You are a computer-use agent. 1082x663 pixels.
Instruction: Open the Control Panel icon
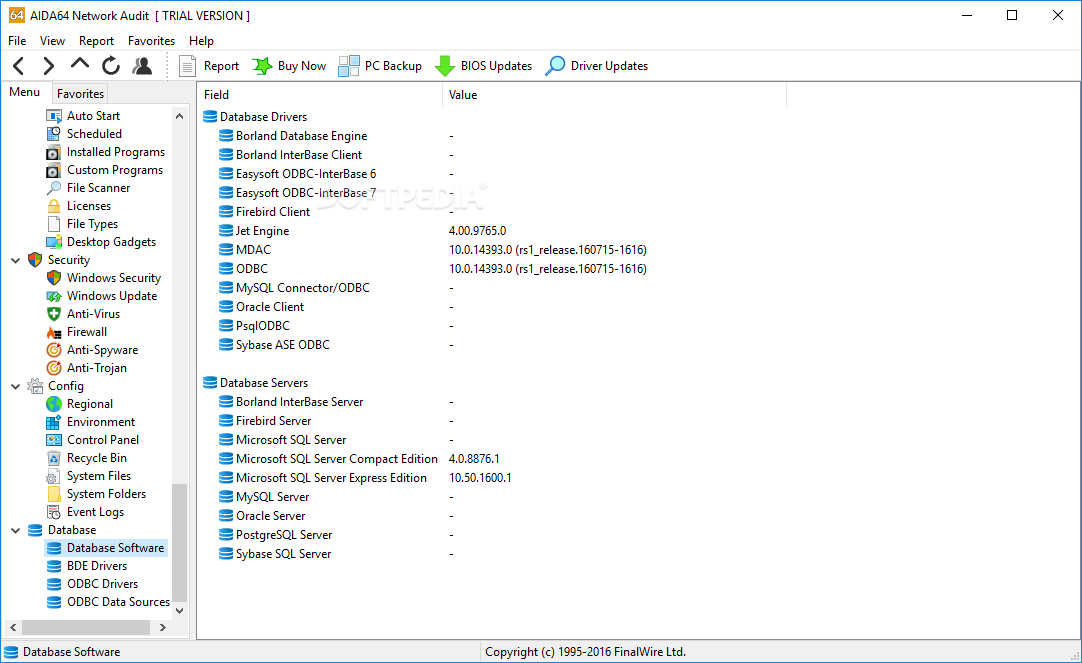click(53, 439)
